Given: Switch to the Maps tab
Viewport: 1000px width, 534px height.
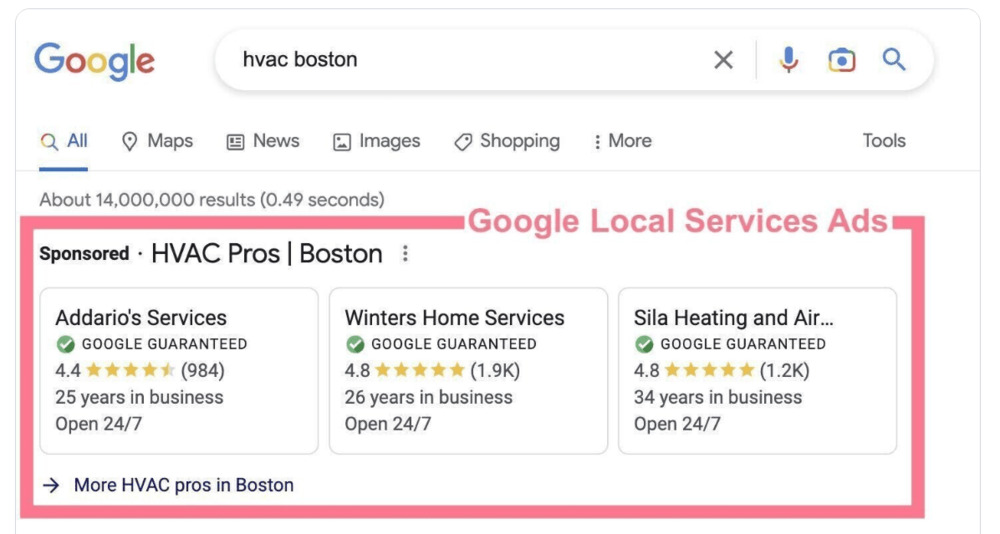Looking at the screenshot, I should 157,141.
